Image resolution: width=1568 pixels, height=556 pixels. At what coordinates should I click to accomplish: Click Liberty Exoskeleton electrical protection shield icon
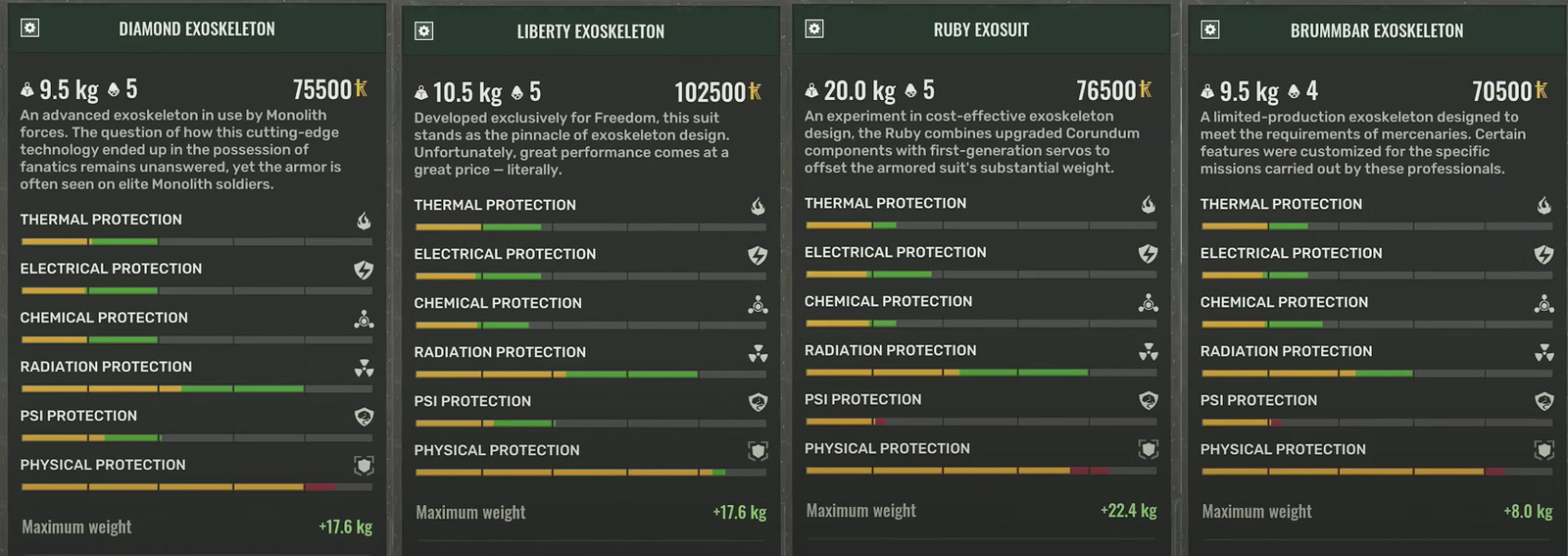point(758,255)
